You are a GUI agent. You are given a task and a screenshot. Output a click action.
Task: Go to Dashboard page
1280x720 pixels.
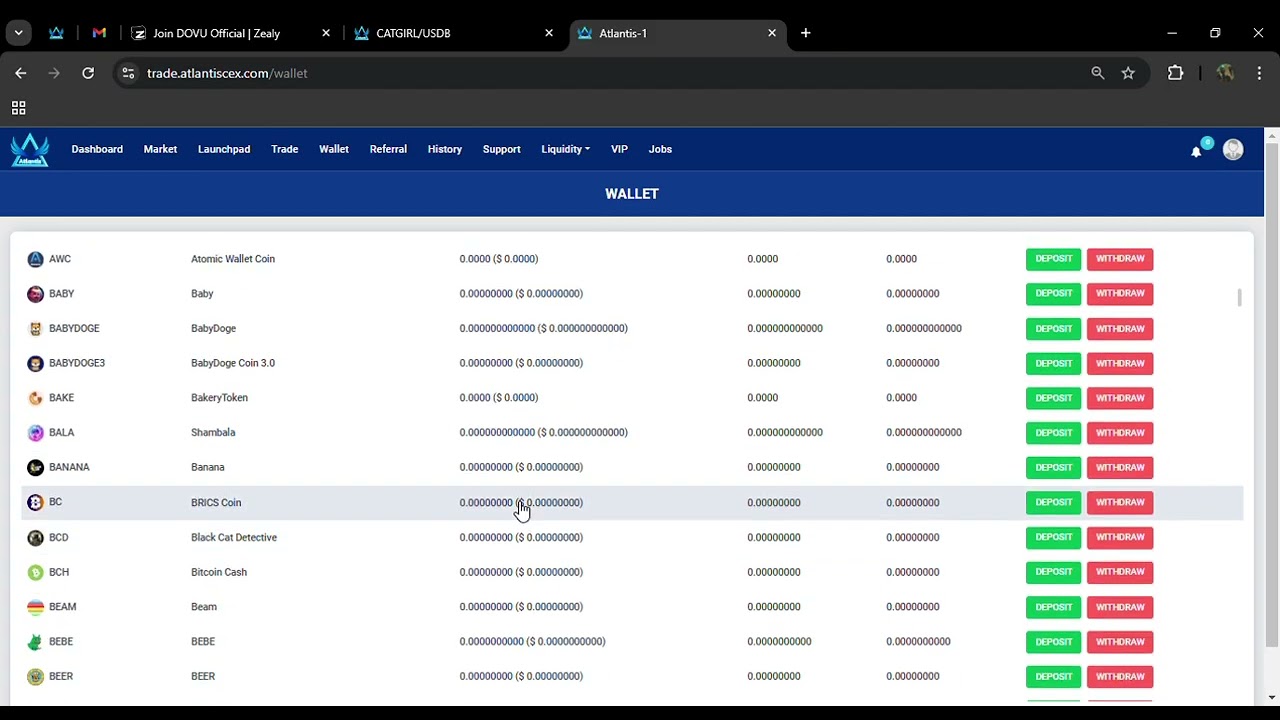coord(97,149)
